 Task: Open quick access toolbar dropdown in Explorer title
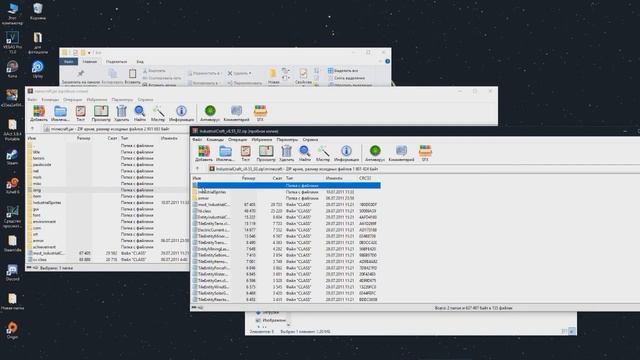click(x=89, y=53)
